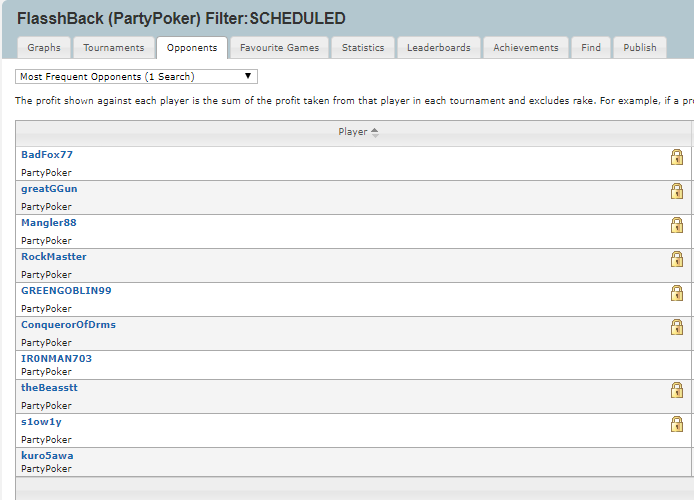
Task: Click the lock icon in RockMastter row
Action: 677,259
